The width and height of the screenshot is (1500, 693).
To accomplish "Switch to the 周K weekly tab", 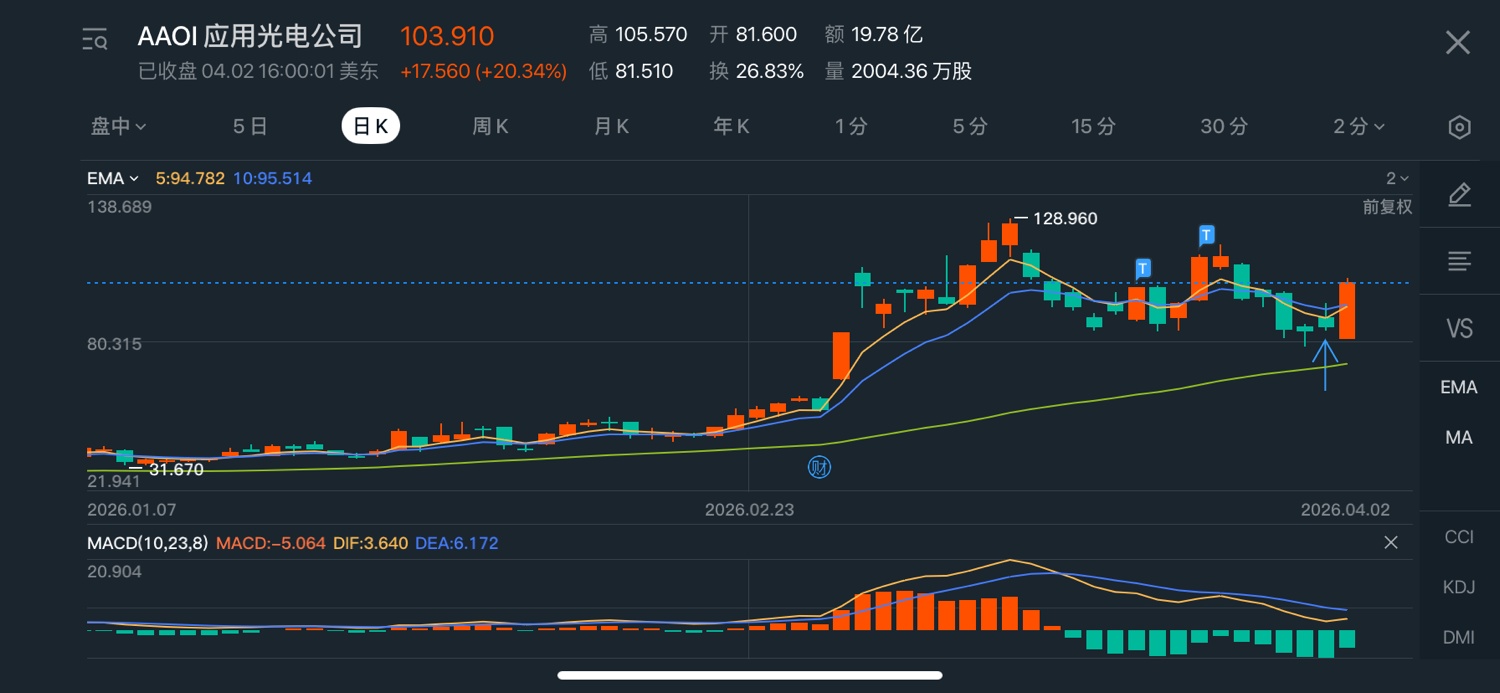I will [x=490, y=127].
